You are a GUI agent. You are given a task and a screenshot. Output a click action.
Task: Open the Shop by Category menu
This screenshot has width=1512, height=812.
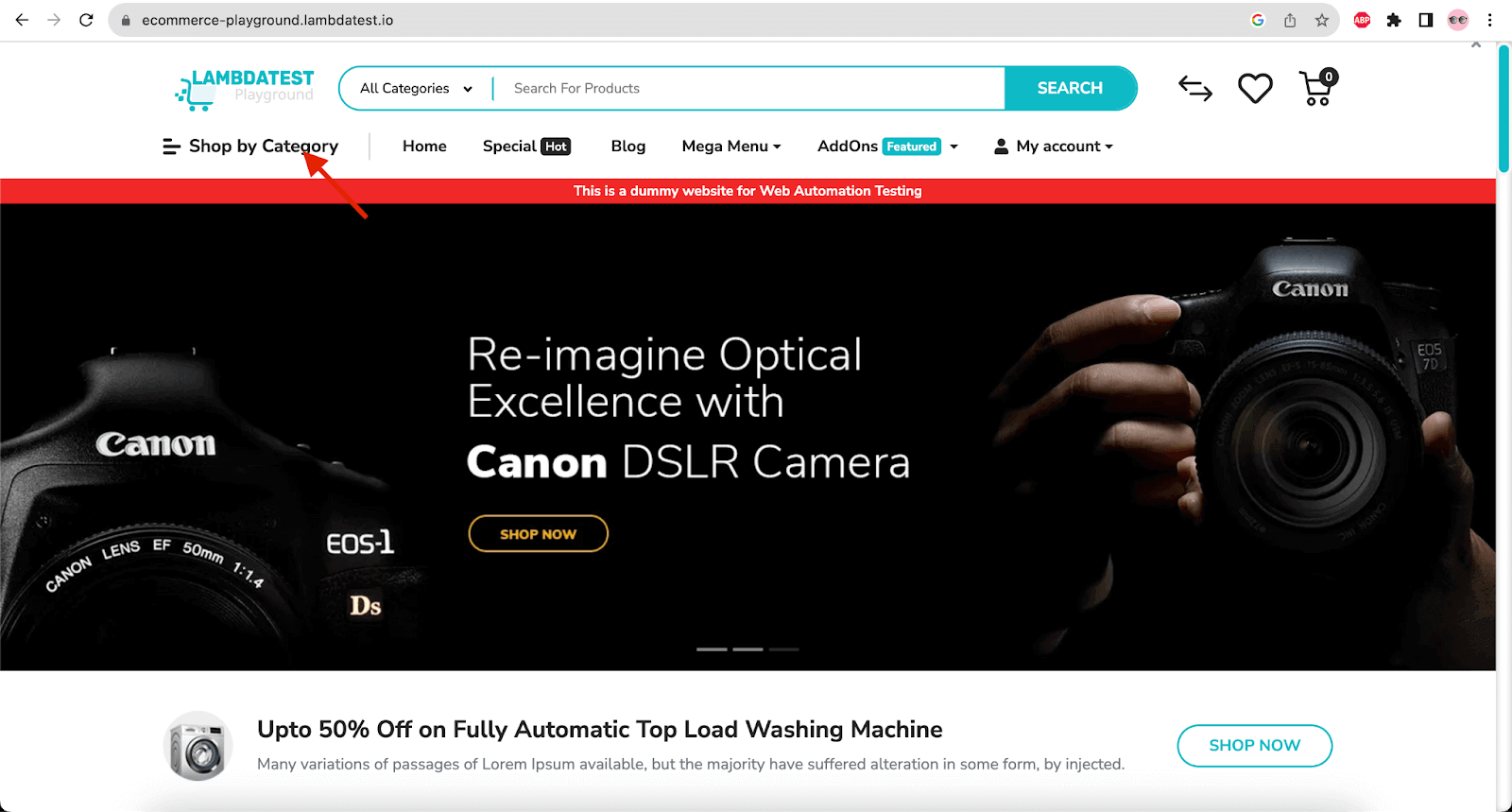pos(250,147)
